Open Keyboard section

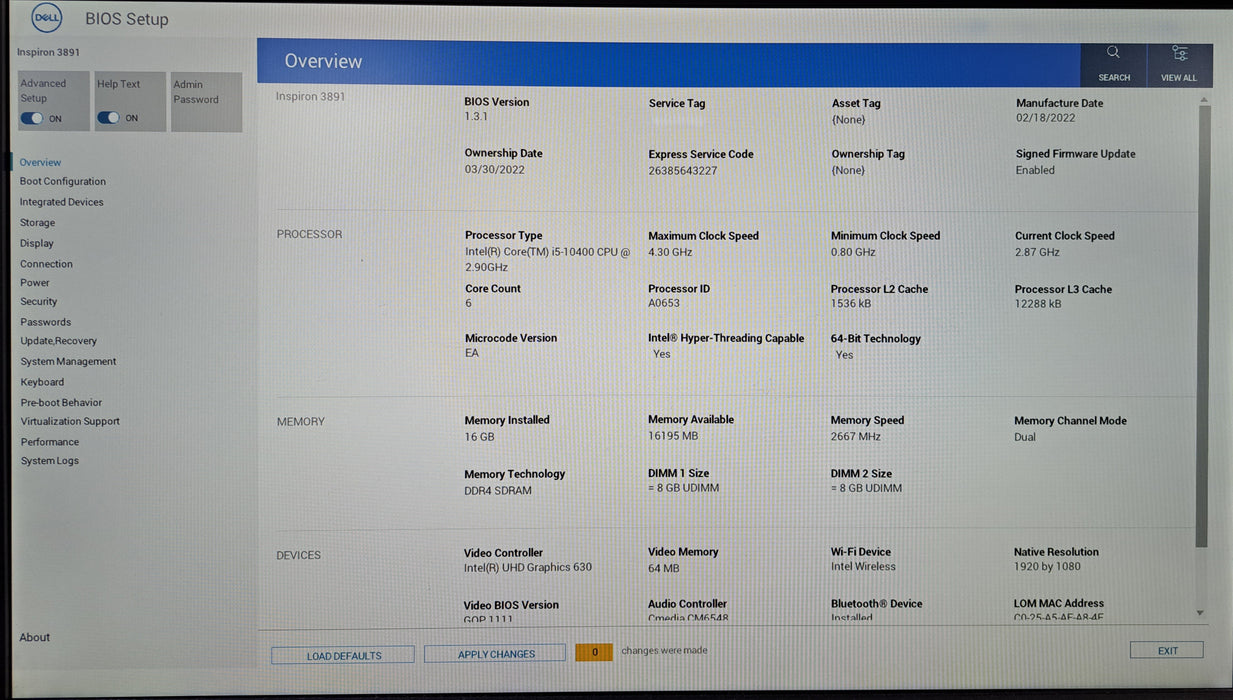click(42, 382)
